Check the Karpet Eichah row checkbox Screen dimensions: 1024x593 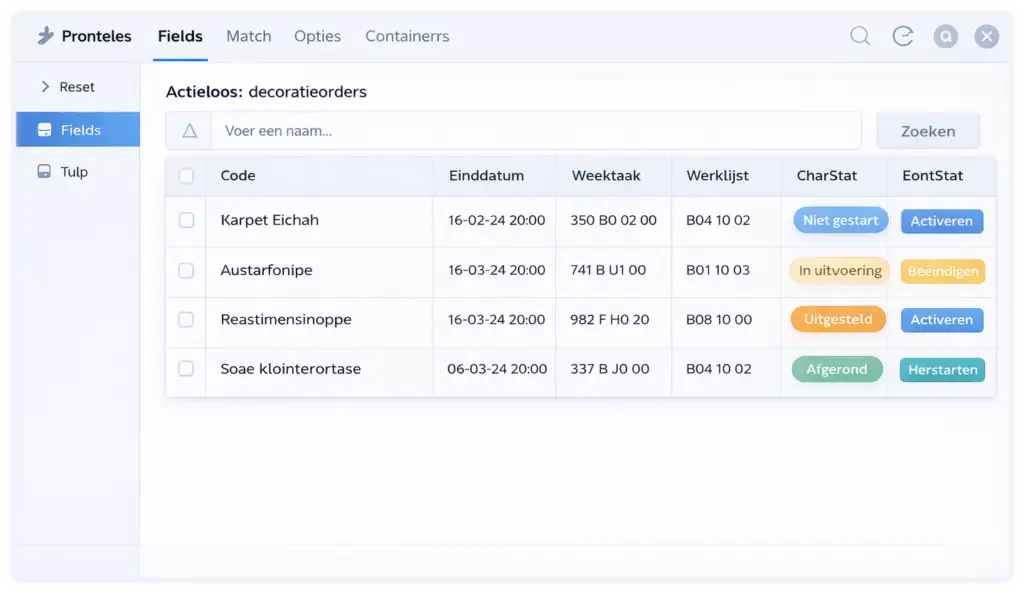pyautogui.click(x=186, y=220)
